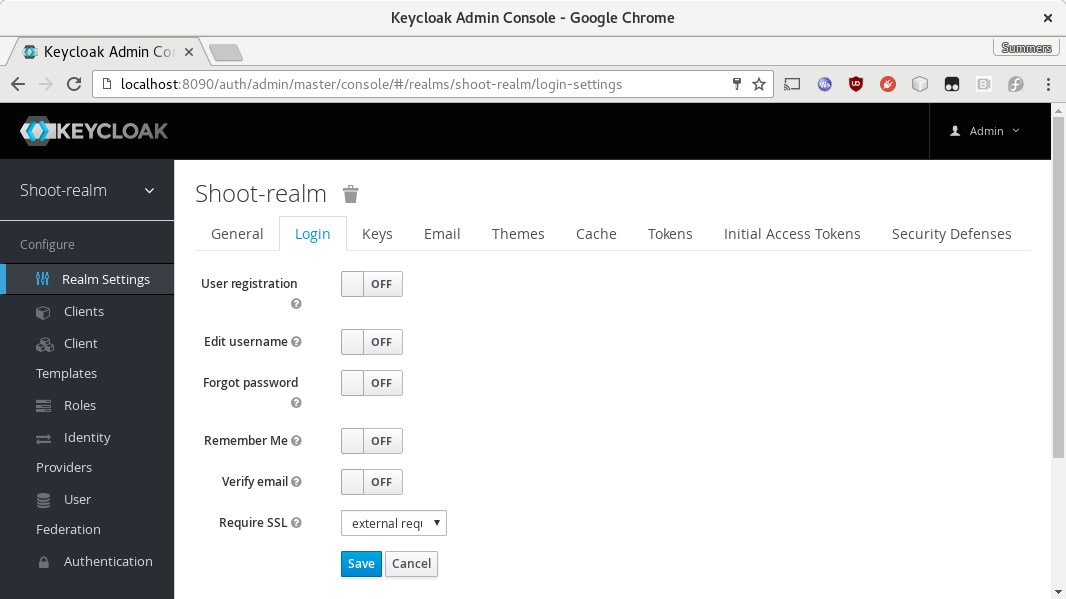Open Clients in the sidebar
Screen dimensions: 1066x599
click(83, 312)
